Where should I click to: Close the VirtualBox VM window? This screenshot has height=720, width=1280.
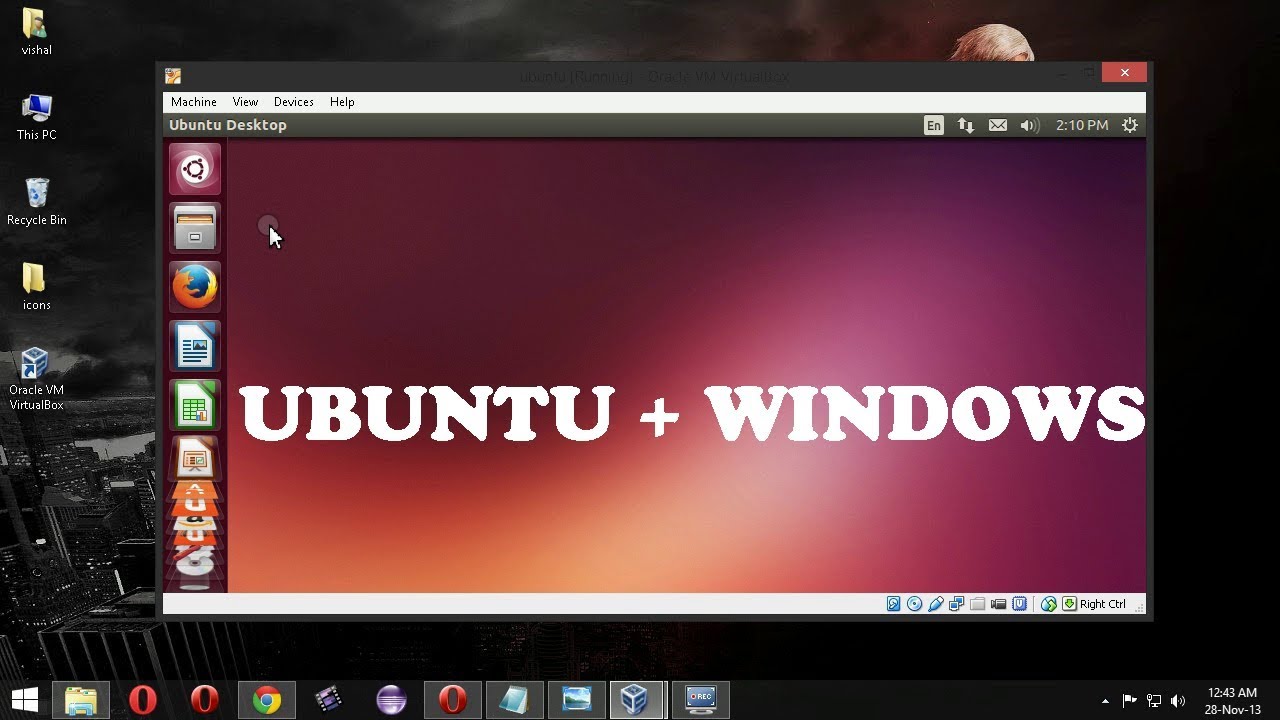coord(1125,73)
